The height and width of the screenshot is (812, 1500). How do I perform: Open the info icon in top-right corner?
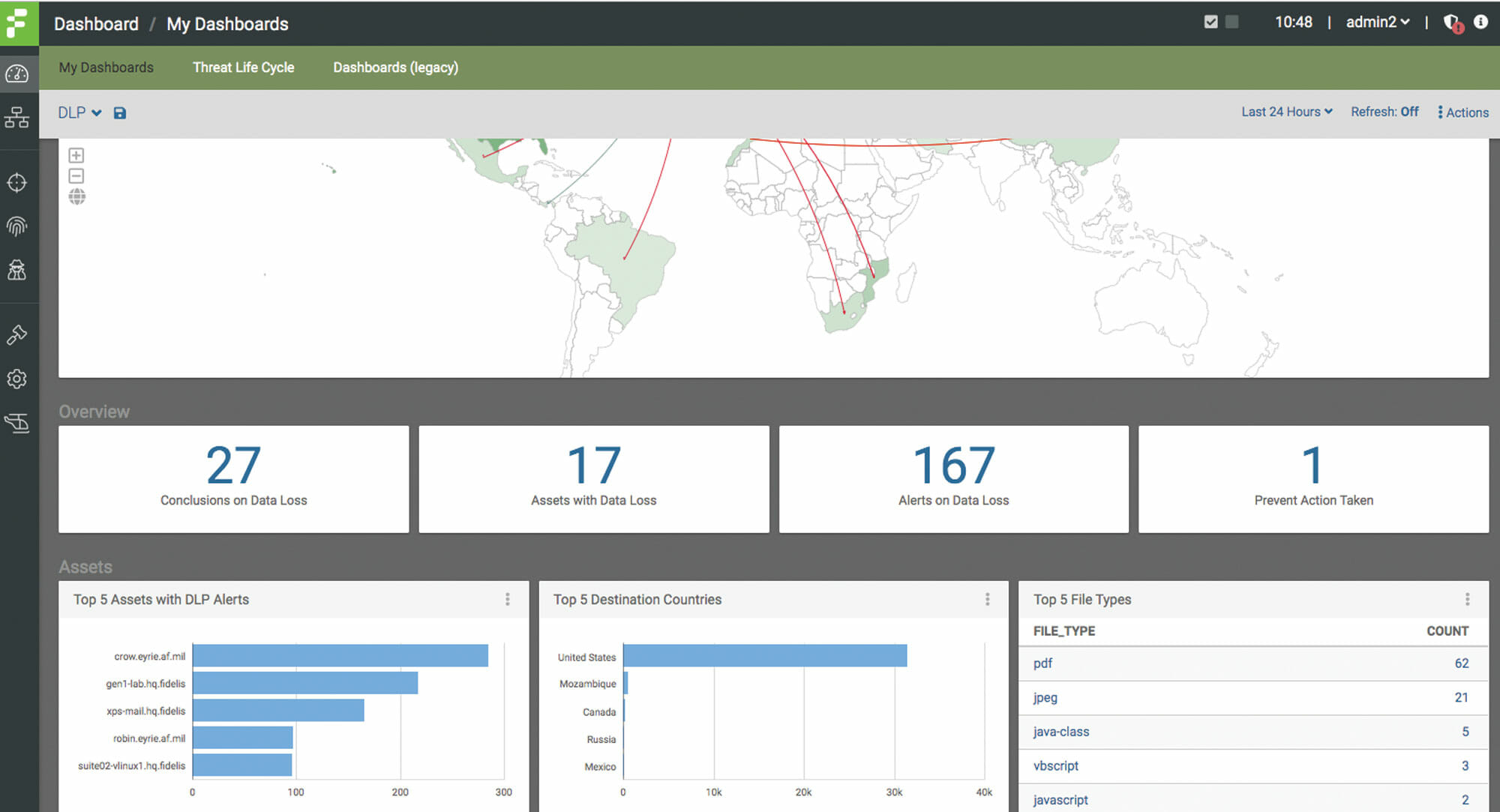[1480, 22]
